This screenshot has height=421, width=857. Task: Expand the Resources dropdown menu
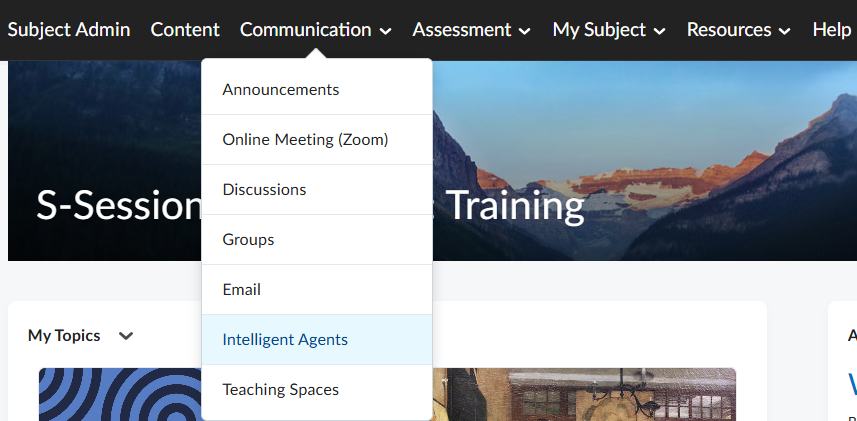738,30
